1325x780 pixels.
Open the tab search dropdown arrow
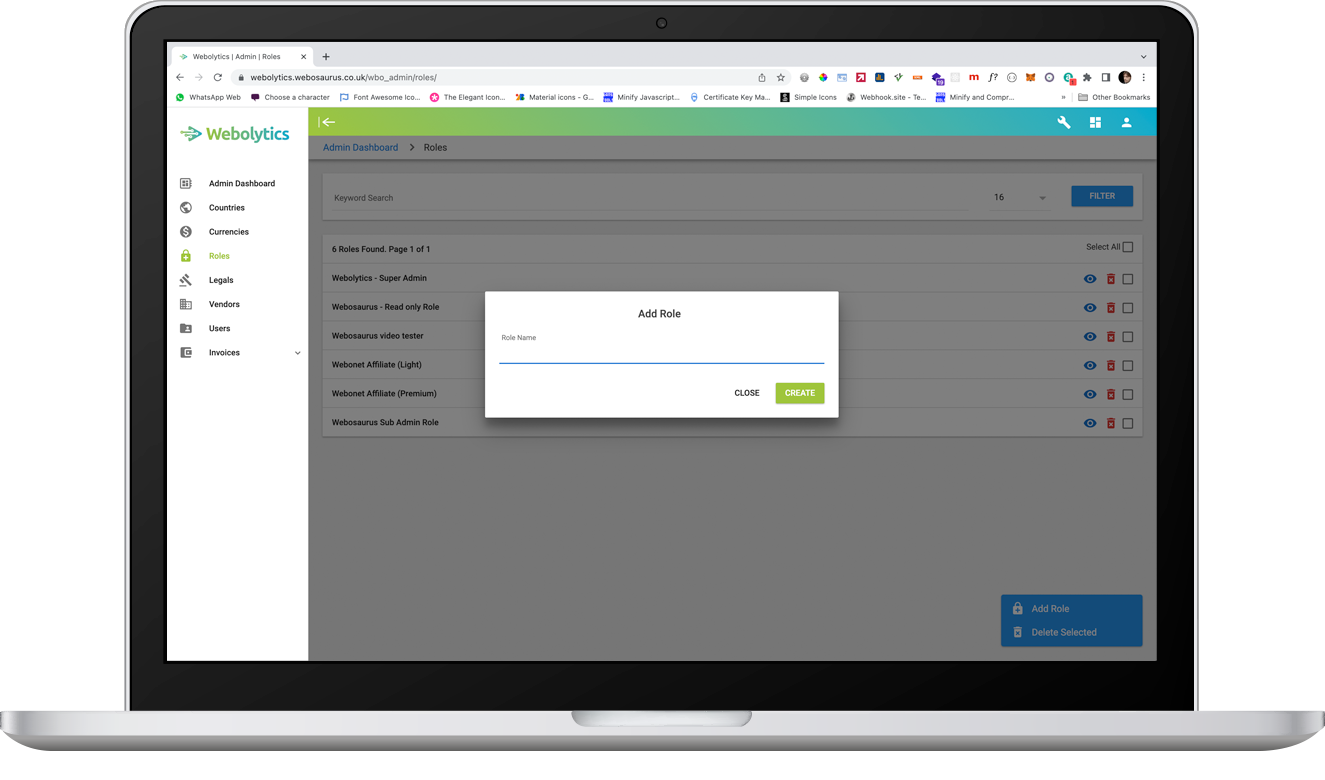1144,57
